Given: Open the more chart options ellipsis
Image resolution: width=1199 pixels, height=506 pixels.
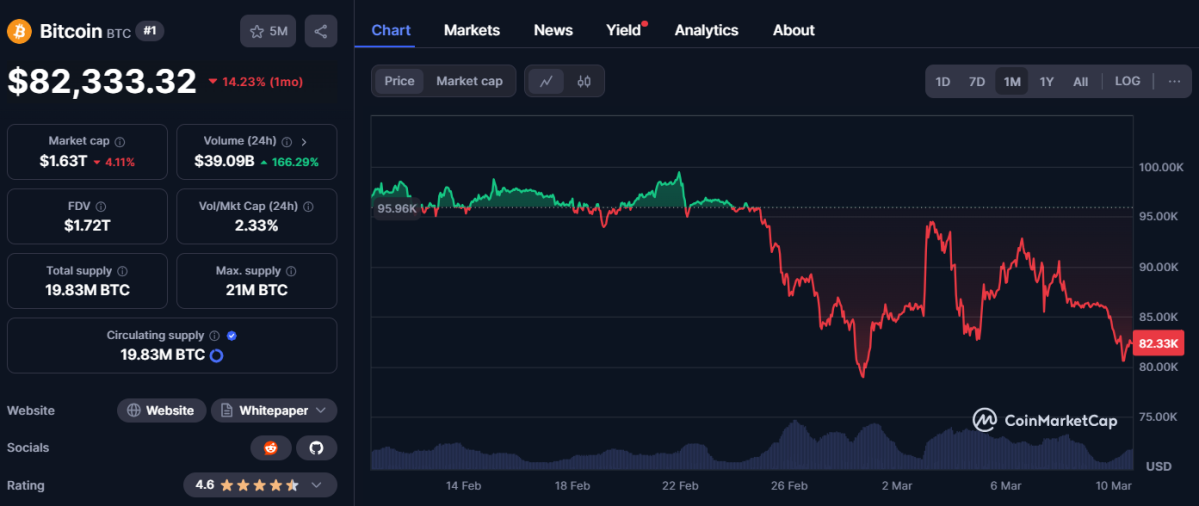Looking at the screenshot, I should click(1174, 81).
